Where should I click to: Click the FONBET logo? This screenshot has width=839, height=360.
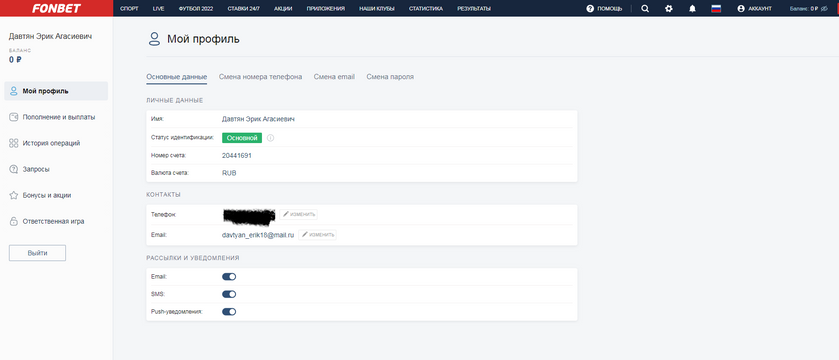[56, 8]
